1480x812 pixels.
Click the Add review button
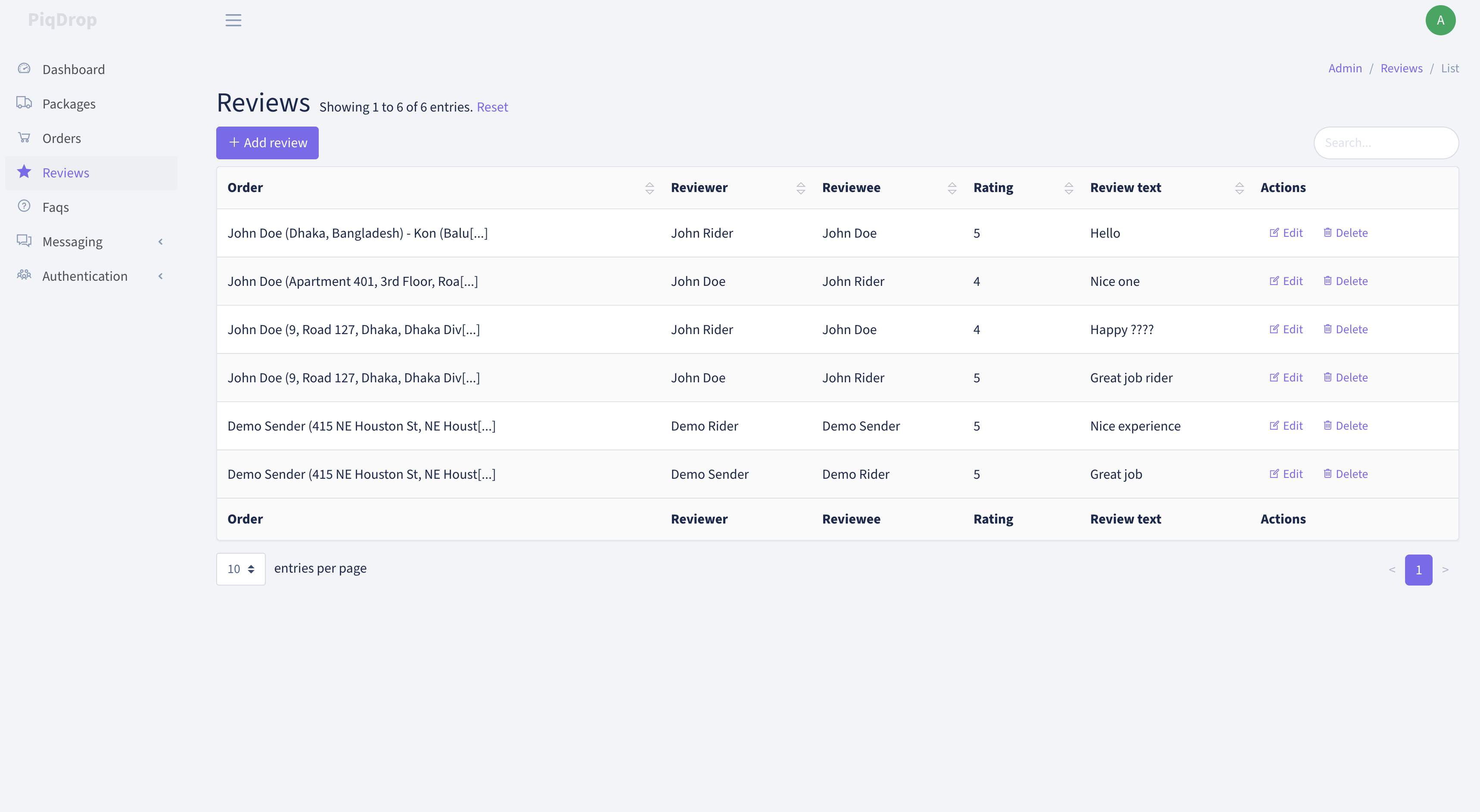[267, 143]
